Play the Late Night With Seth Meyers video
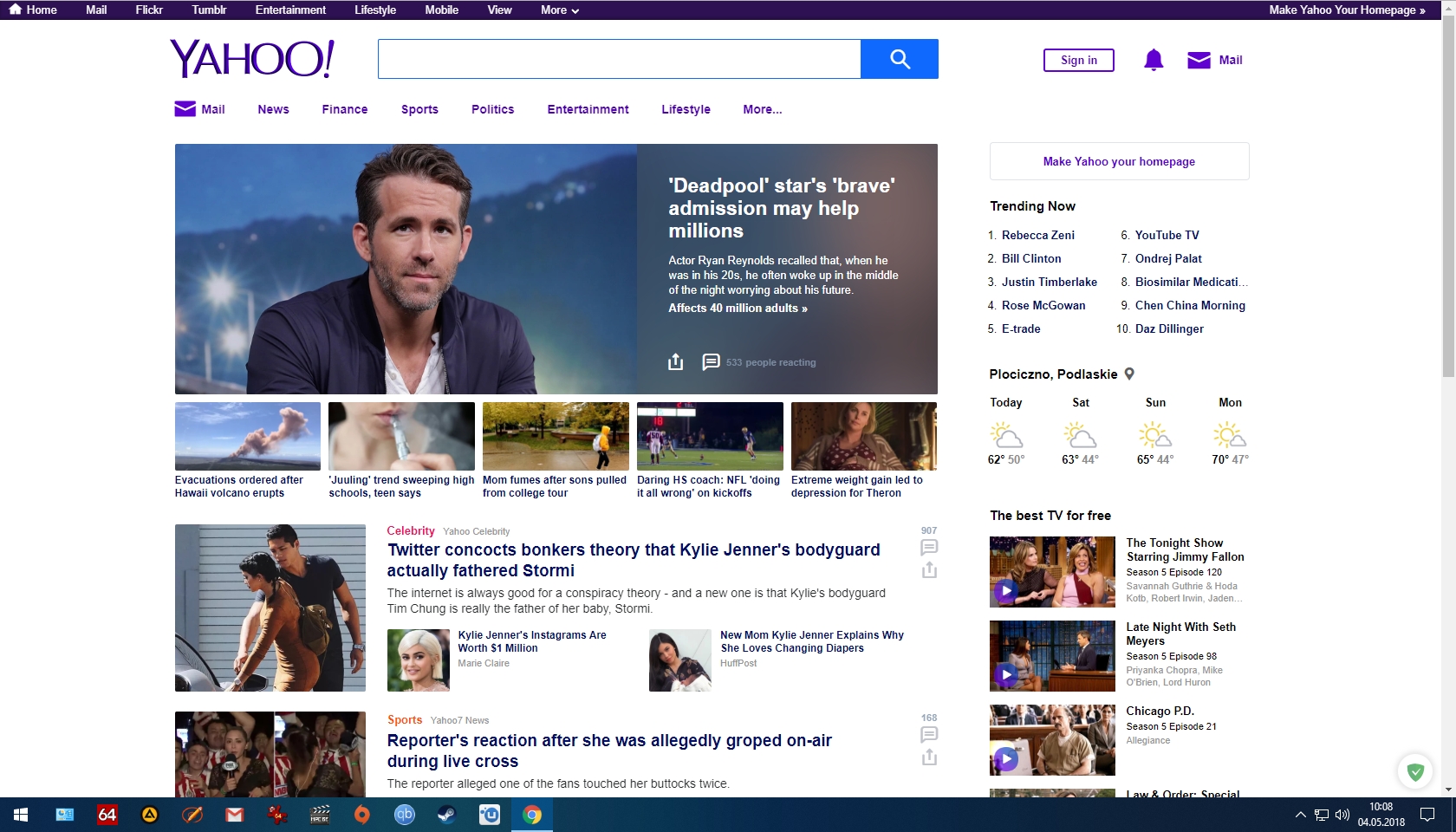The height and width of the screenshot is (832, 1456). coord(1005,674)
